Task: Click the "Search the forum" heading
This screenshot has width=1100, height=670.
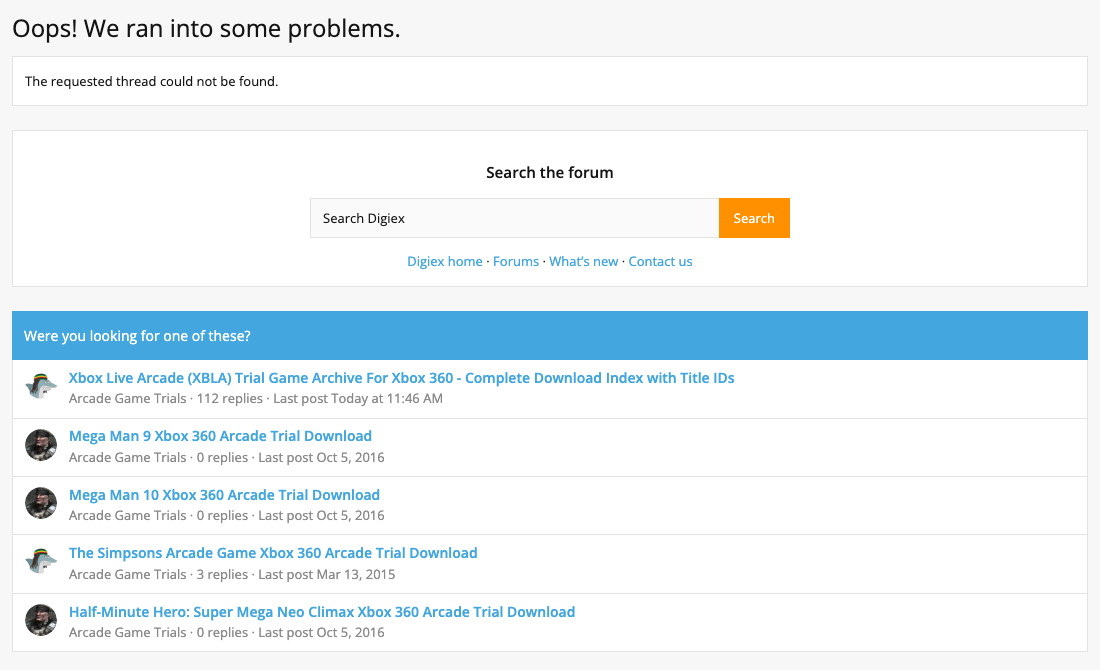Action: coord(550,173)
